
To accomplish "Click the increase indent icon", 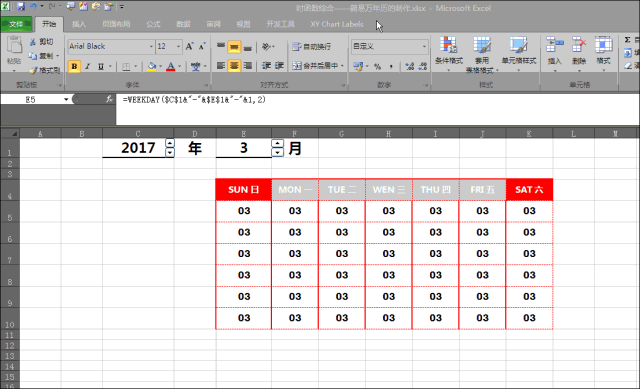I will [280, 65].
